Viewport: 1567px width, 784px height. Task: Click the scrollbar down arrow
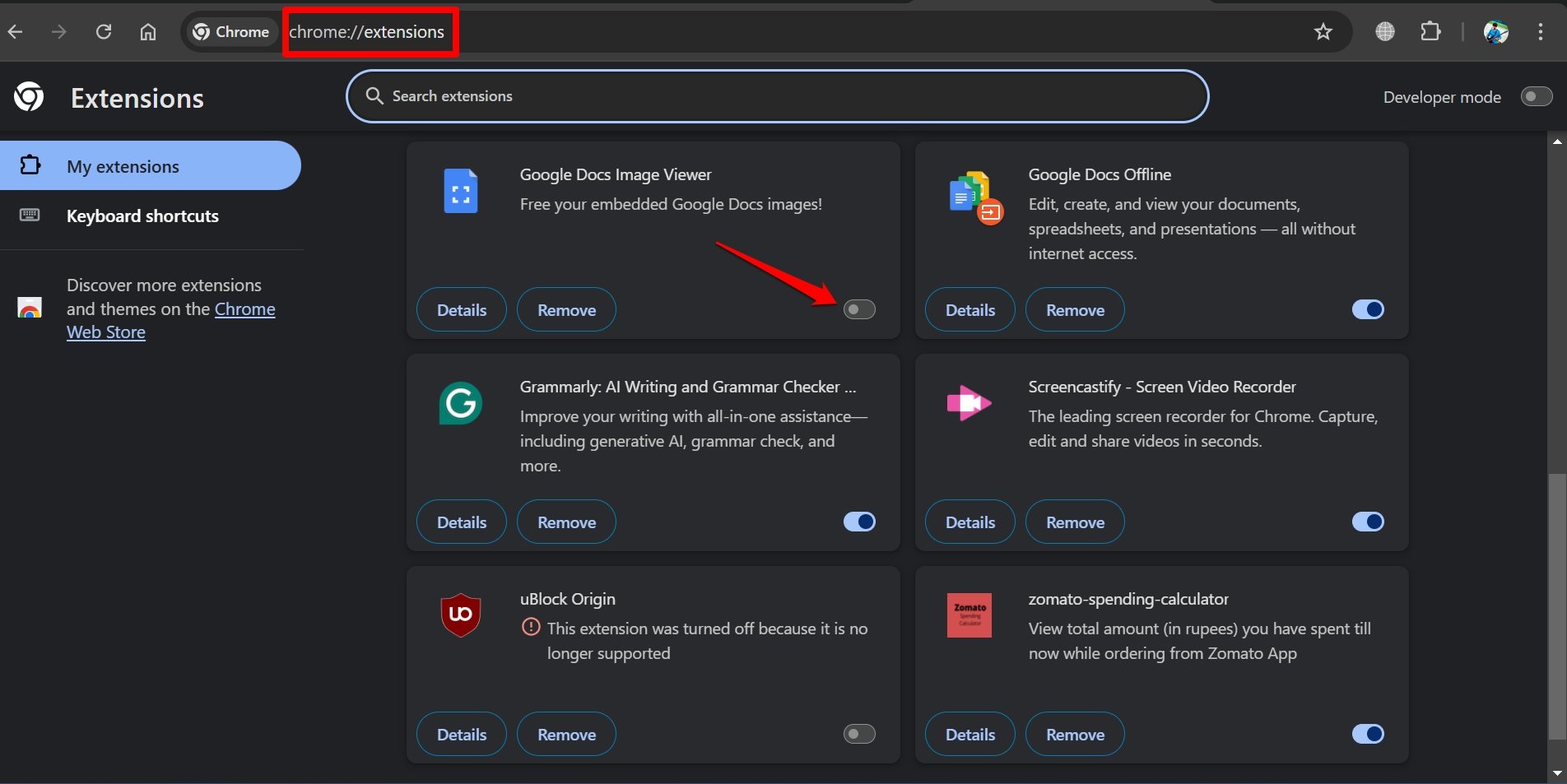[x=1557, y=773]
